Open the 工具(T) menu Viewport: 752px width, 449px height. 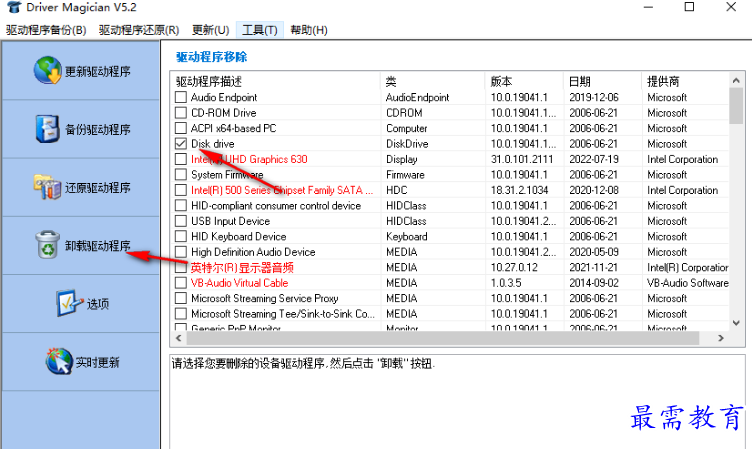click(259, 30)
